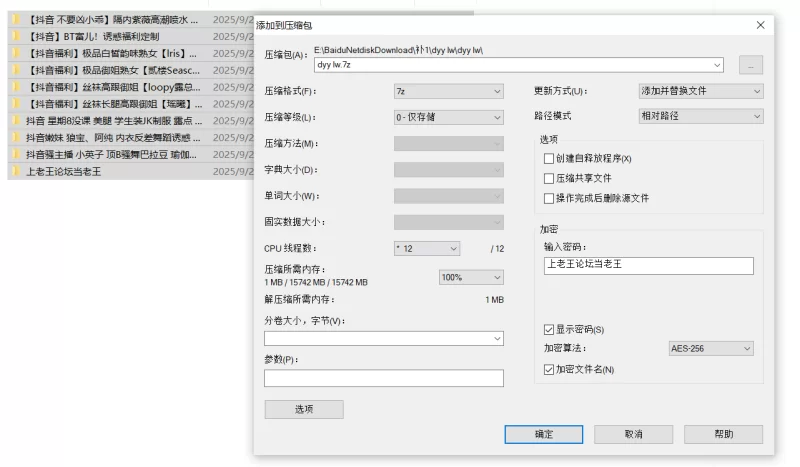Expand the archive name history dropdown arrow
Screen dimensions: 800x467
(717, 65)
